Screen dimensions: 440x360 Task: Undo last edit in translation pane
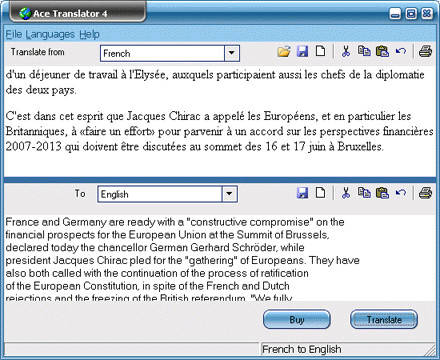point(401,193)
